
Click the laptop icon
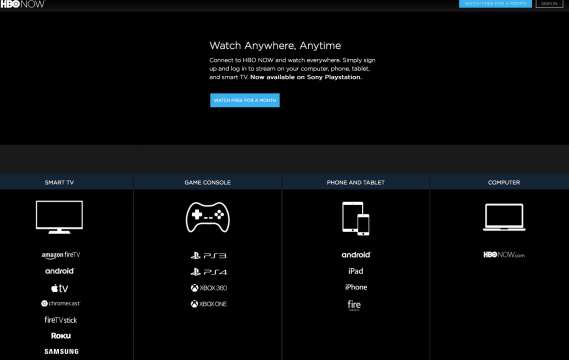504,217
